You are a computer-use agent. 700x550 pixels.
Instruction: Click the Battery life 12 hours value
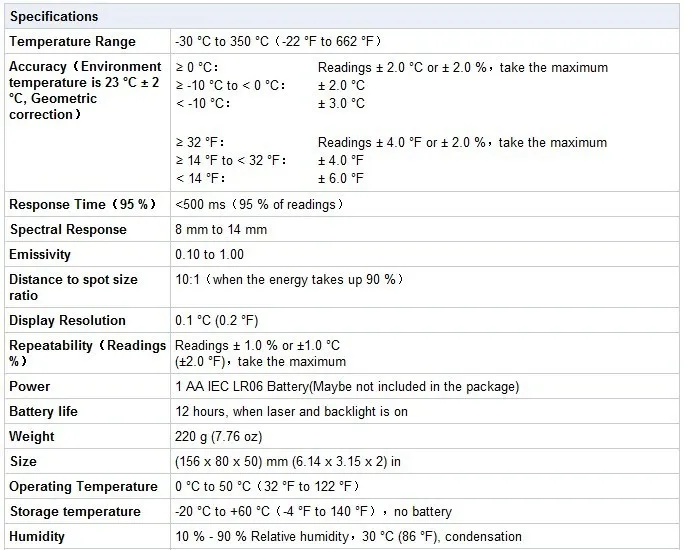pyautogui.click(x=292, y=412)
